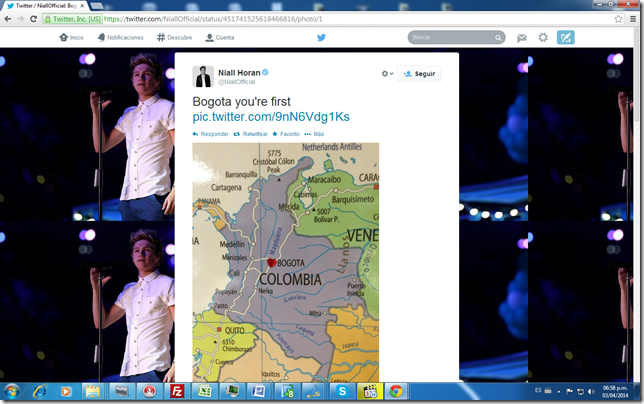Click the green Twitter, Inc. security lock badge
The width and height of the screenshot is (644, 404).
coord(73,19)
